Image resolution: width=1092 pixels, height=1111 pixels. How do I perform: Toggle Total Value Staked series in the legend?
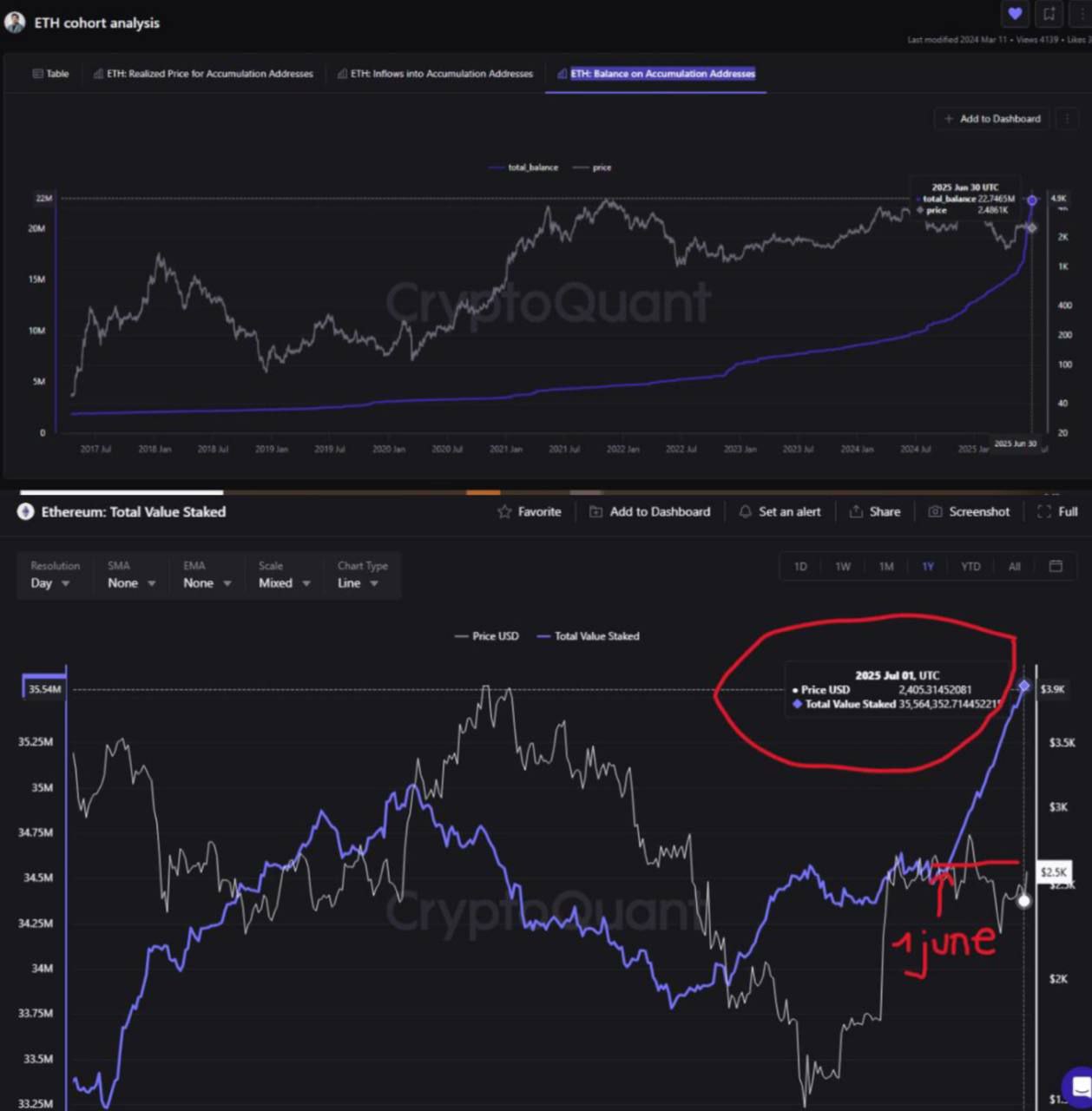(588, 636)
